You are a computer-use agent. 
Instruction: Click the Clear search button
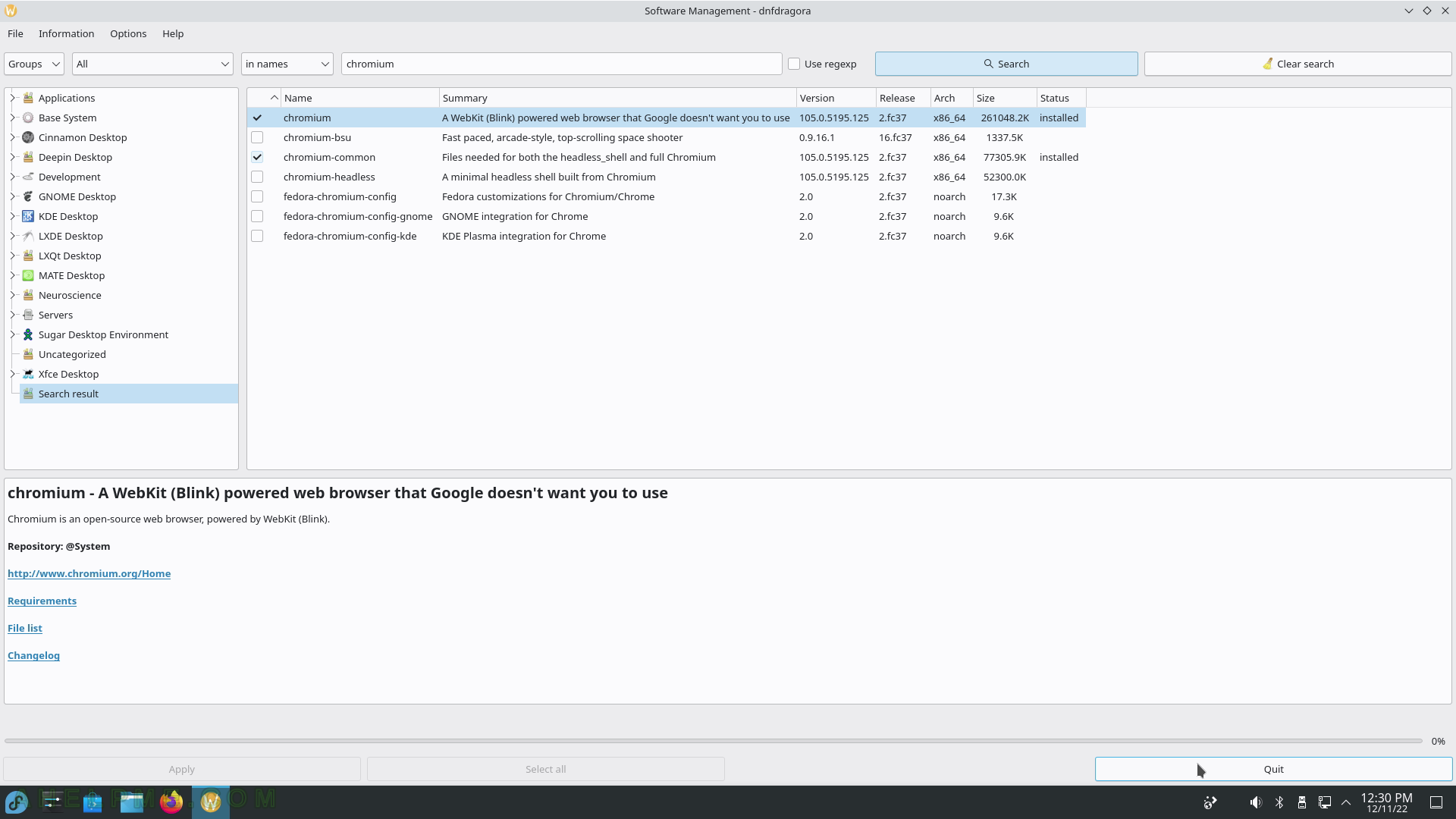(x=1298, y=64)
